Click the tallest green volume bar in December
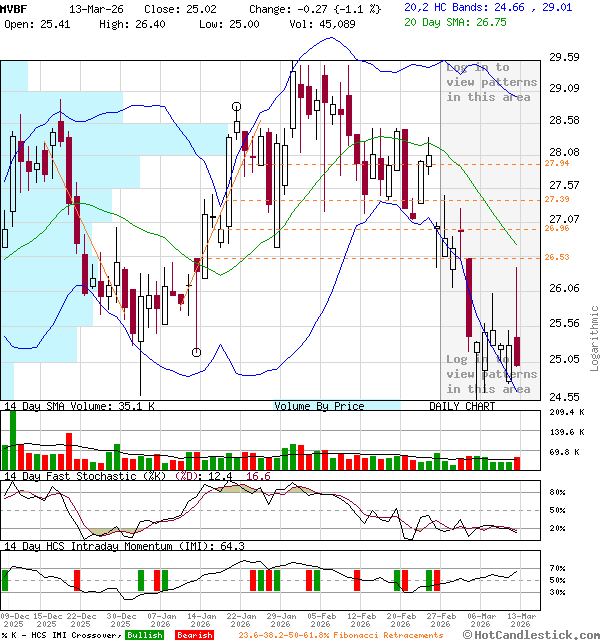This screenshot has height=640, width=600. [x=13, y=440]
